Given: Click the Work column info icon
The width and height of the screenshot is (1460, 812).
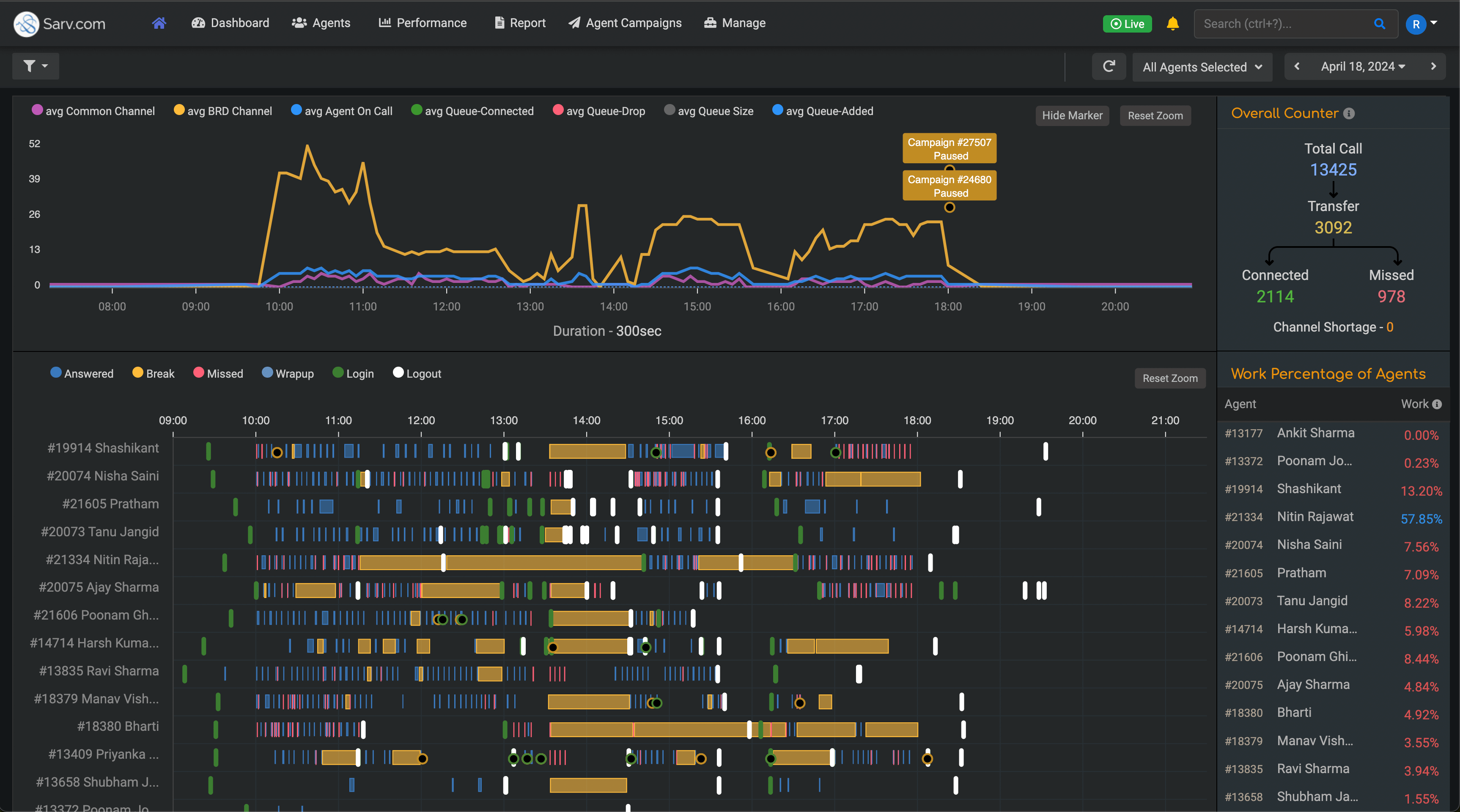Looking at the screenshot, I should [1437, 404].
